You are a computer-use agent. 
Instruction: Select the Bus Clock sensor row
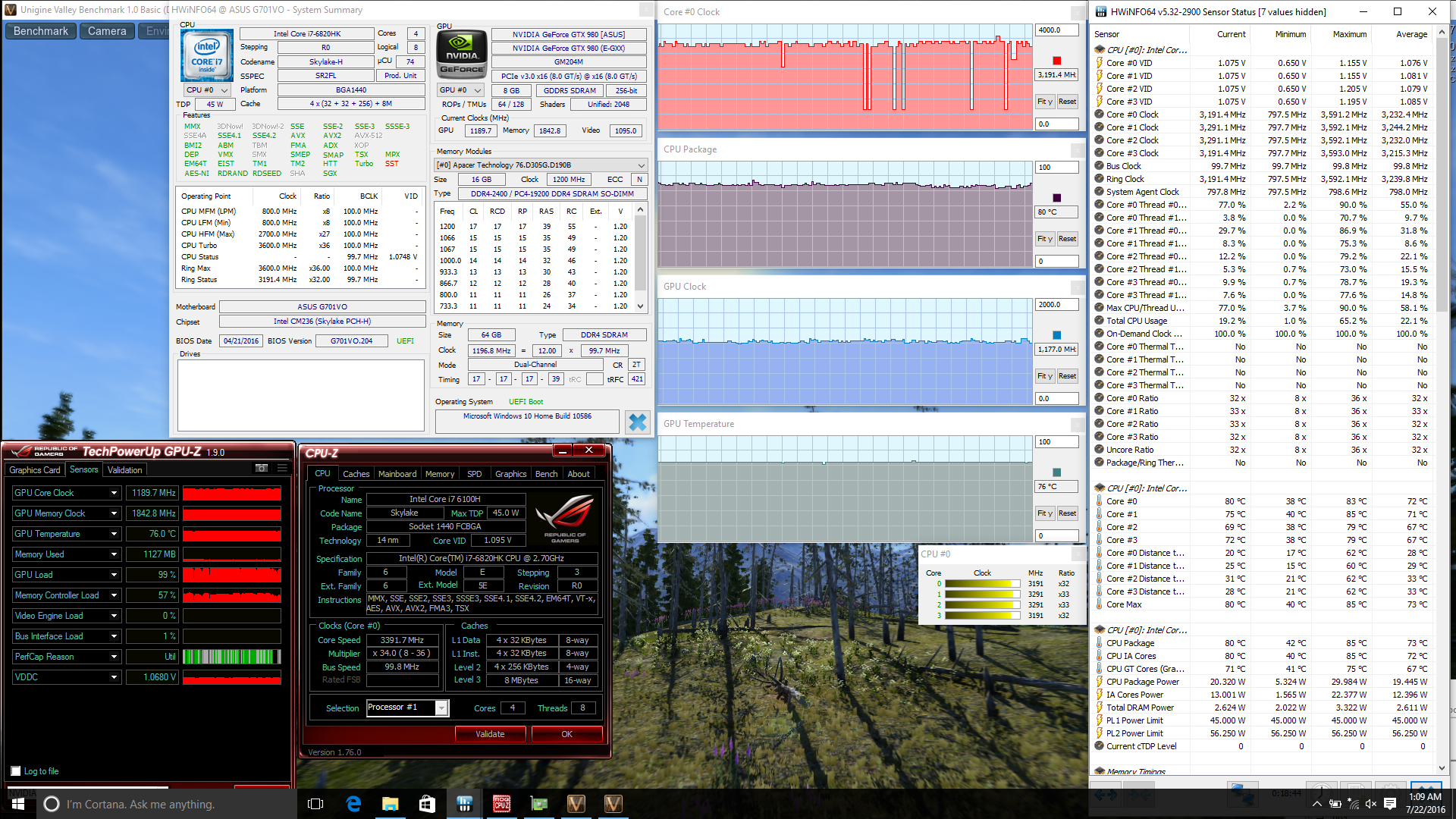click(1262, 166)
